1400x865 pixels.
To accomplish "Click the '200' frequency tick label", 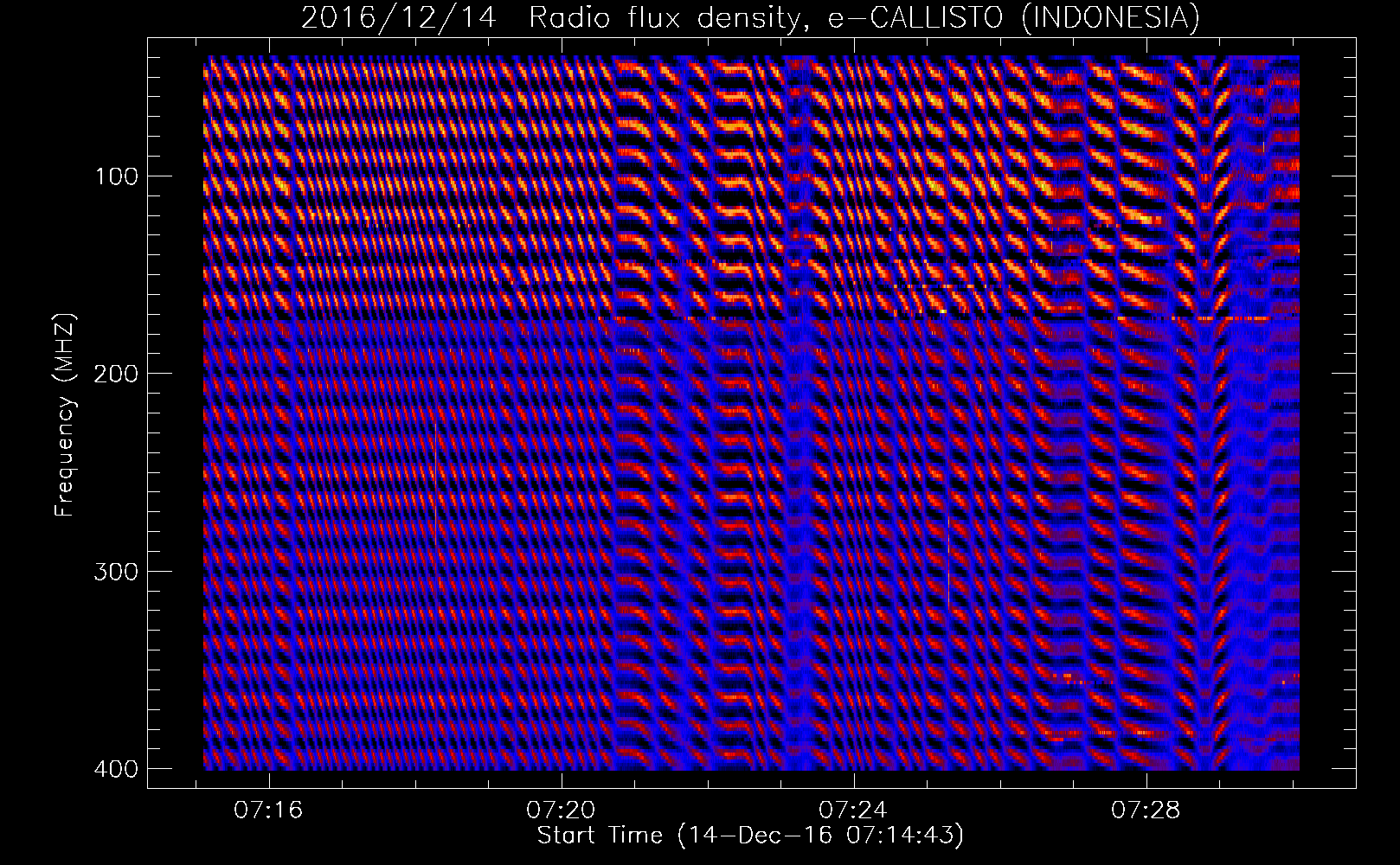I will [115, 374].
